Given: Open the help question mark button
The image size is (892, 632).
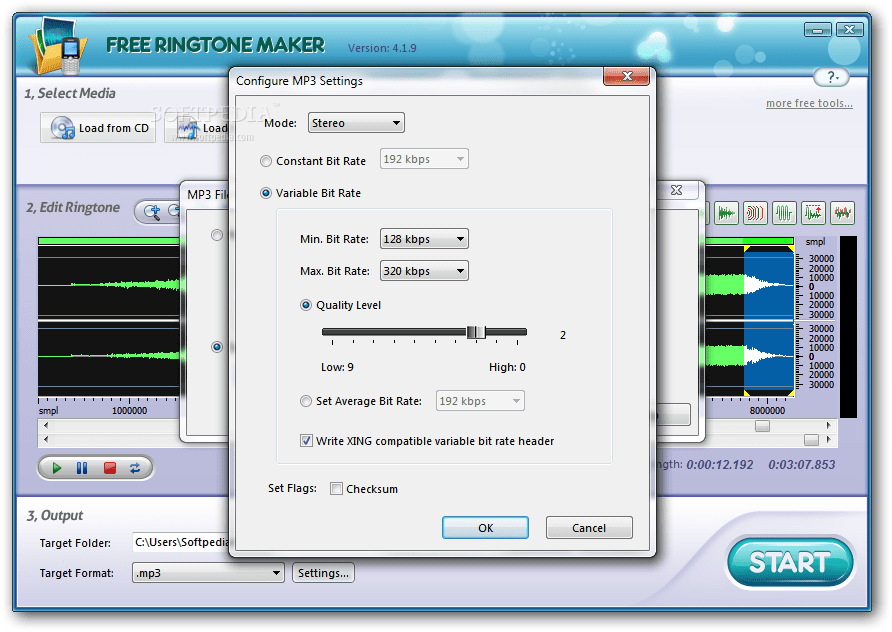Looking at the screenshot, I should [831, 77].
